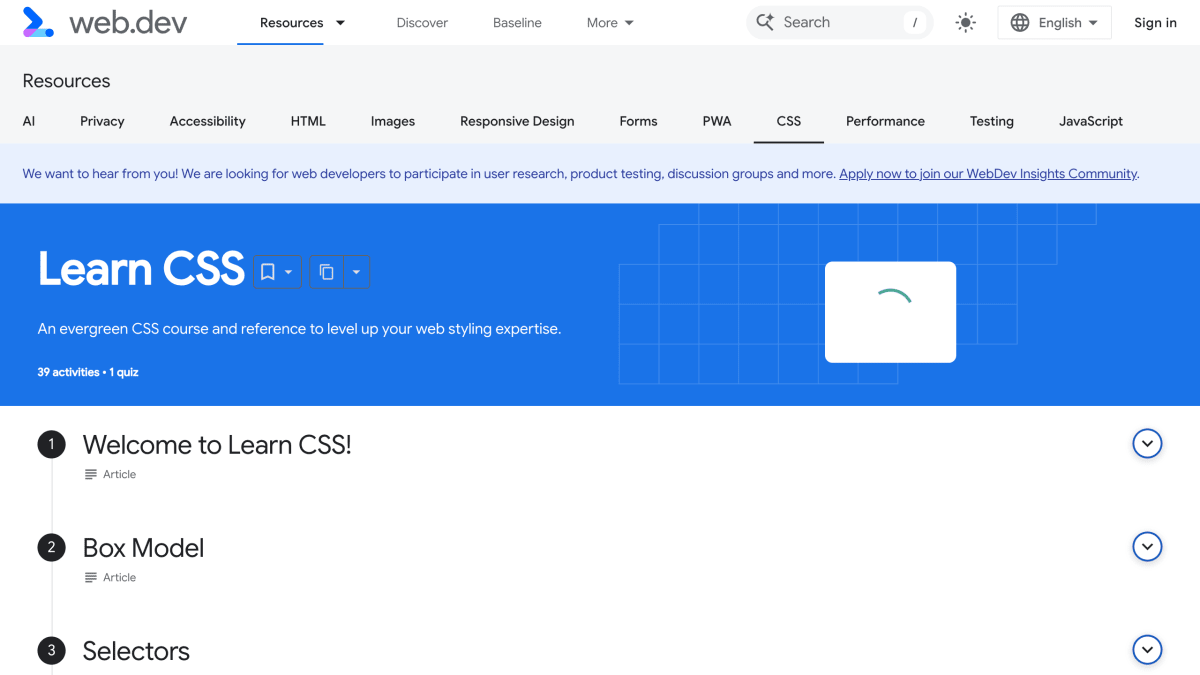Expand the More menu

tap(610, 22)
